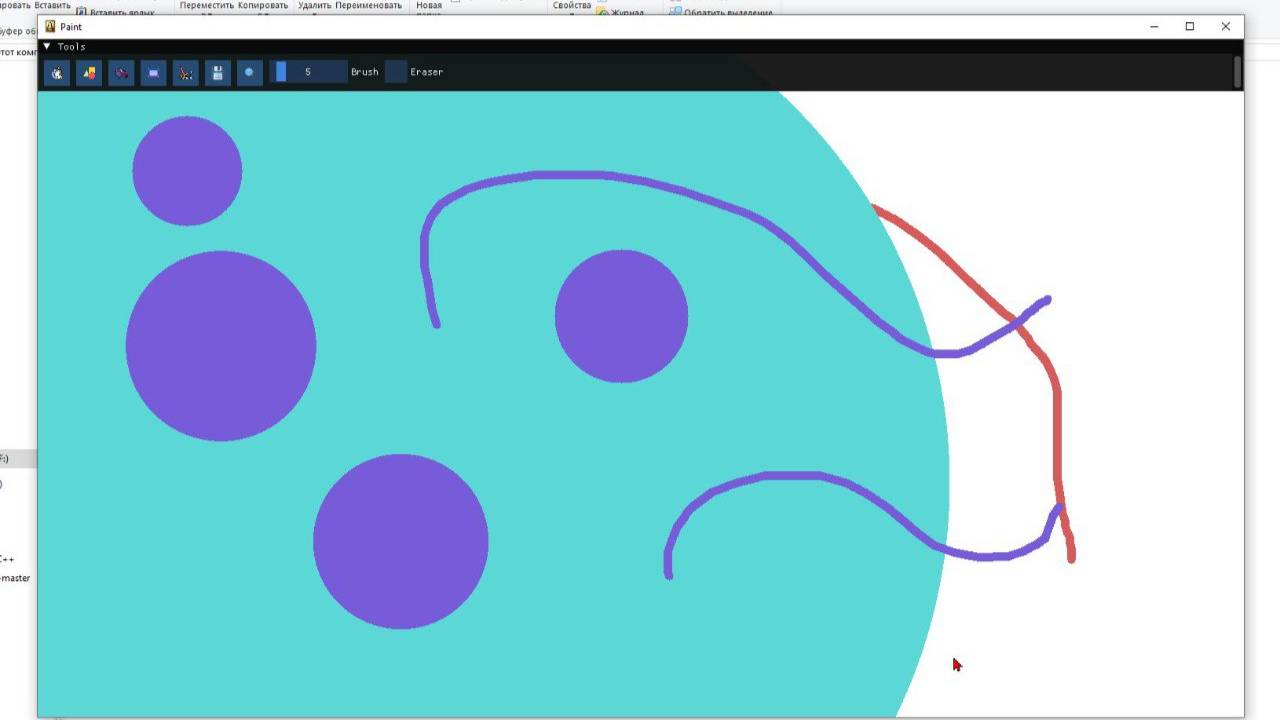The width and height of the screenshot is (1280, 720).
Task: Click the Tools panel scrollbar
Action: [1238, 72]
